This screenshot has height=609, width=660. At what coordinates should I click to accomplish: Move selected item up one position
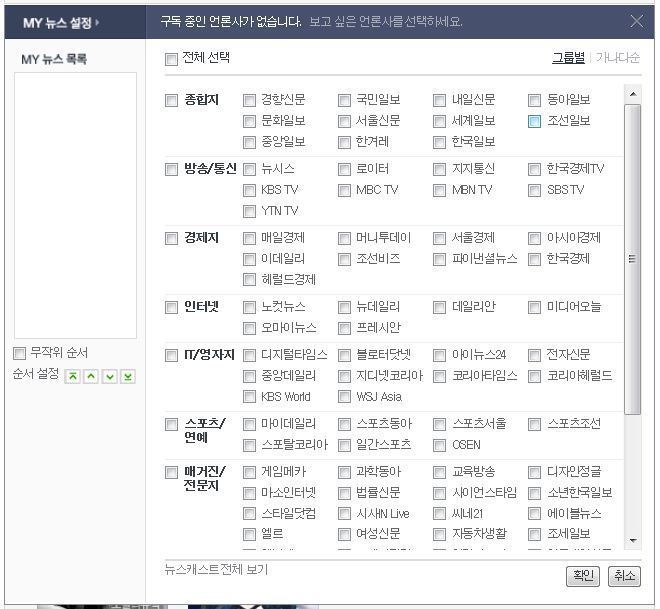click(91, 376)
